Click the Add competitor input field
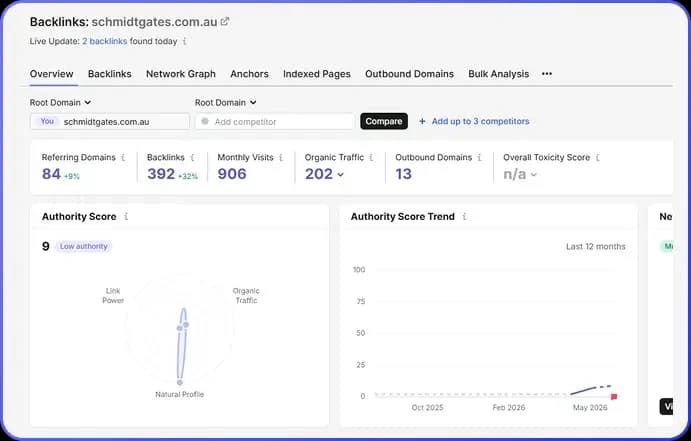The image size is (691, 441). point(275,122)
